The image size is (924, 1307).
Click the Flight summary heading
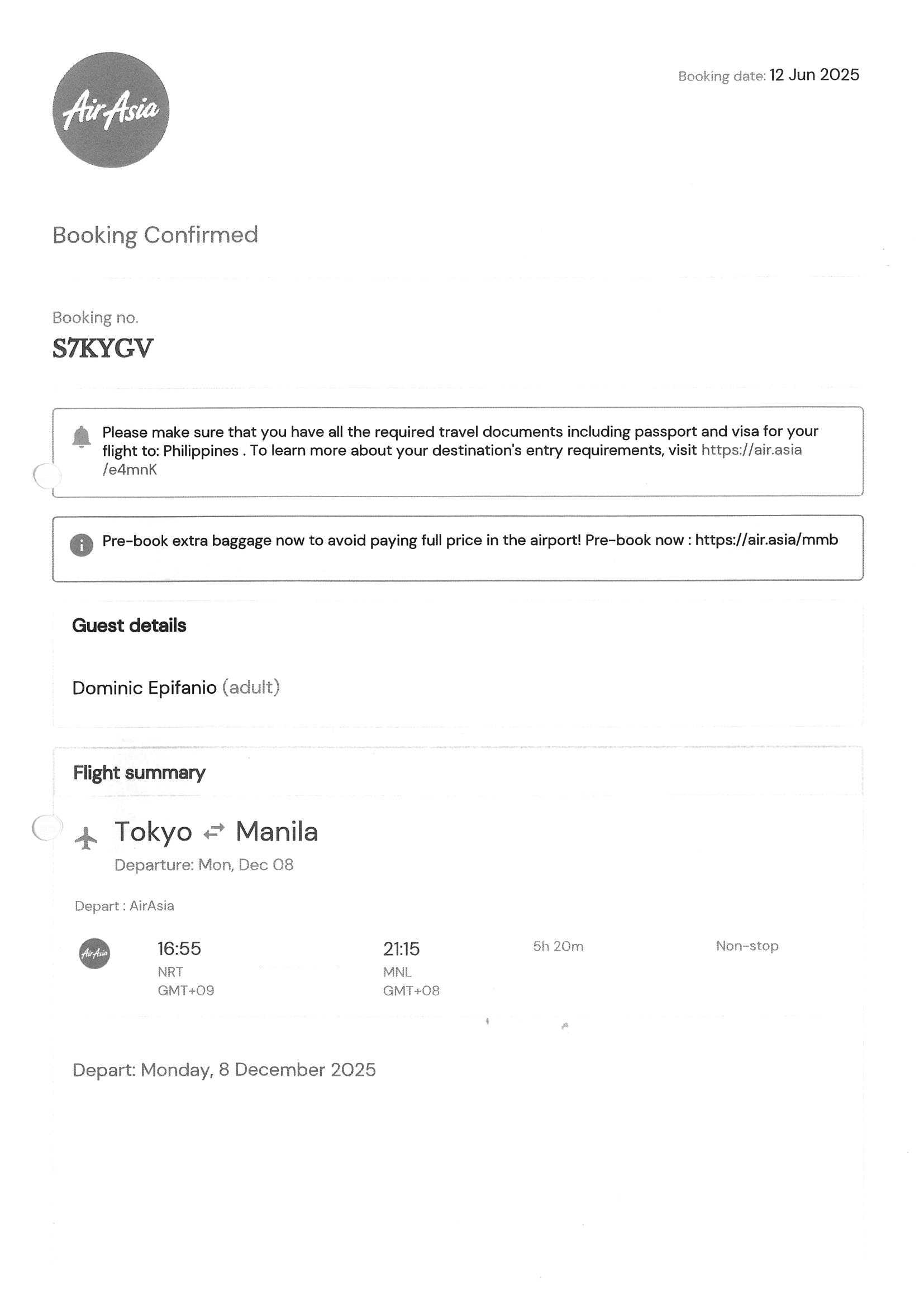click(139, 772)
